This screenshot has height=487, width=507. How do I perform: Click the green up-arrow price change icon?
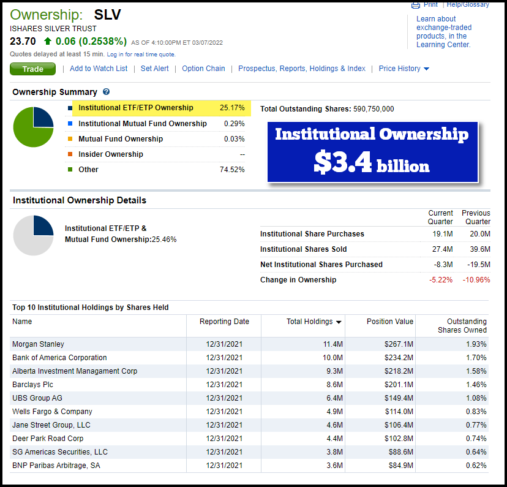47,41
